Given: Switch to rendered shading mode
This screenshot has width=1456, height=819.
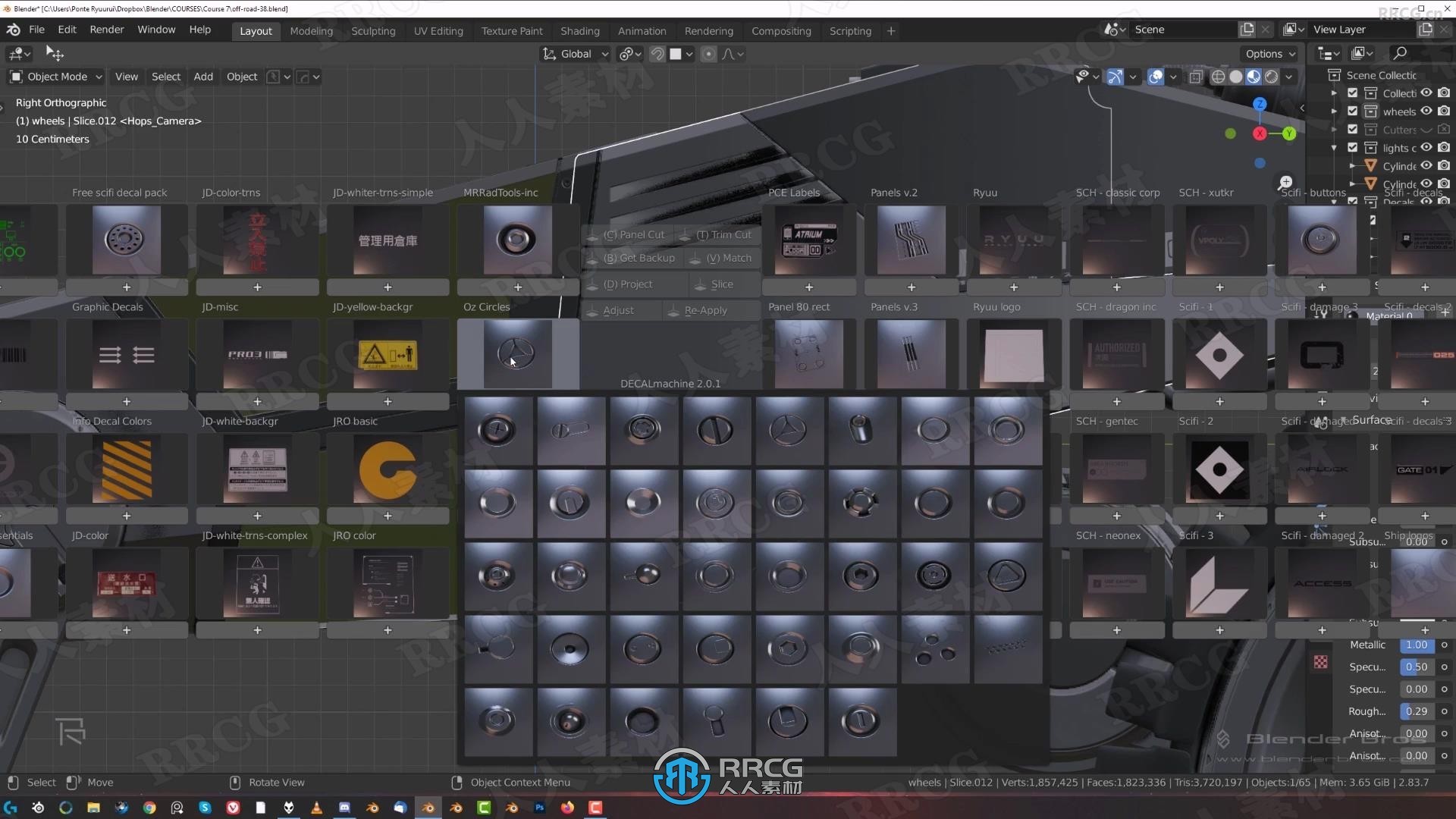Looking at the screenshot, I should pos(1272,77).
